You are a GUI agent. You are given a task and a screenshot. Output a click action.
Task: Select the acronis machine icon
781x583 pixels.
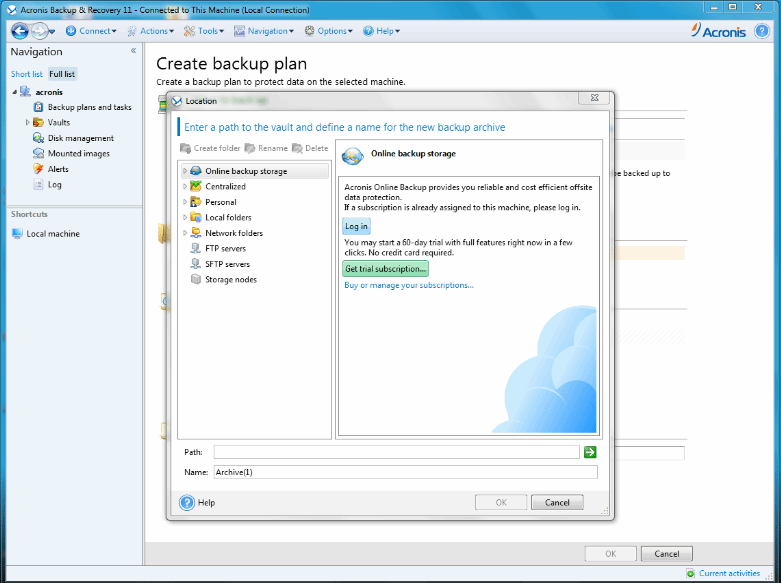[x=25, y=92]
